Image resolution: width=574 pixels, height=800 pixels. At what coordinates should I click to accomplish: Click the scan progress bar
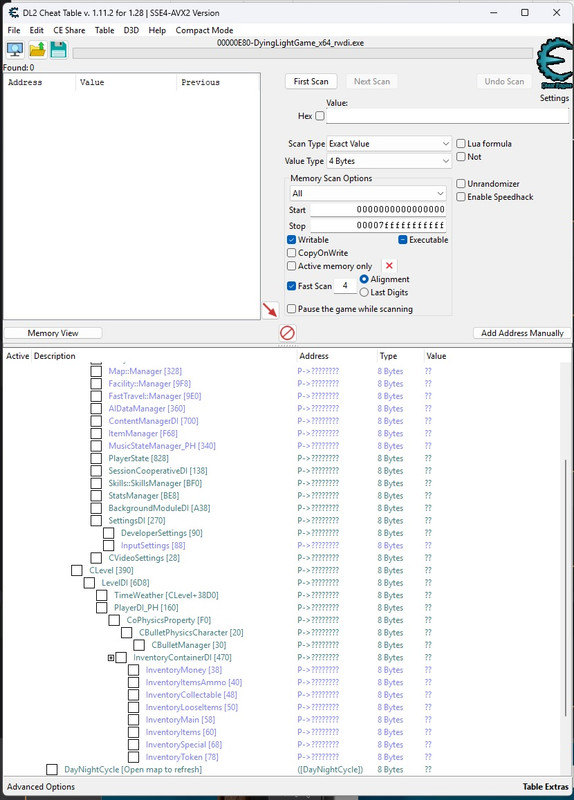point(303,53)
